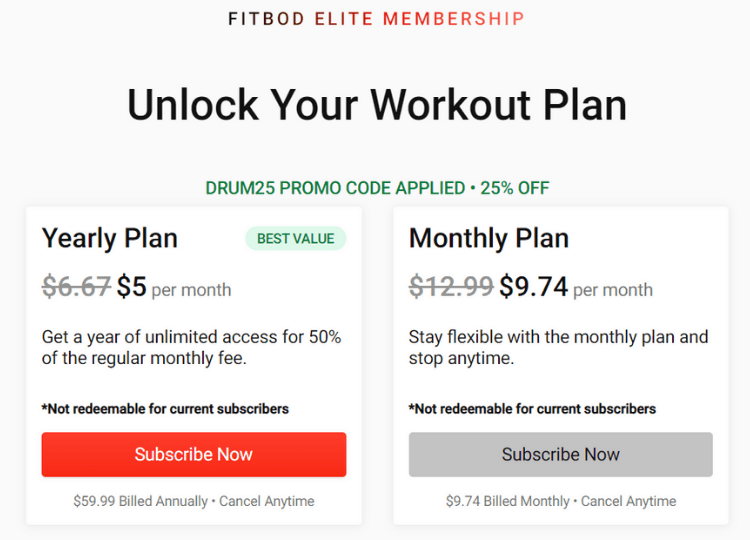
Task: Select the Yearly Plan heading
Action: 110,238
